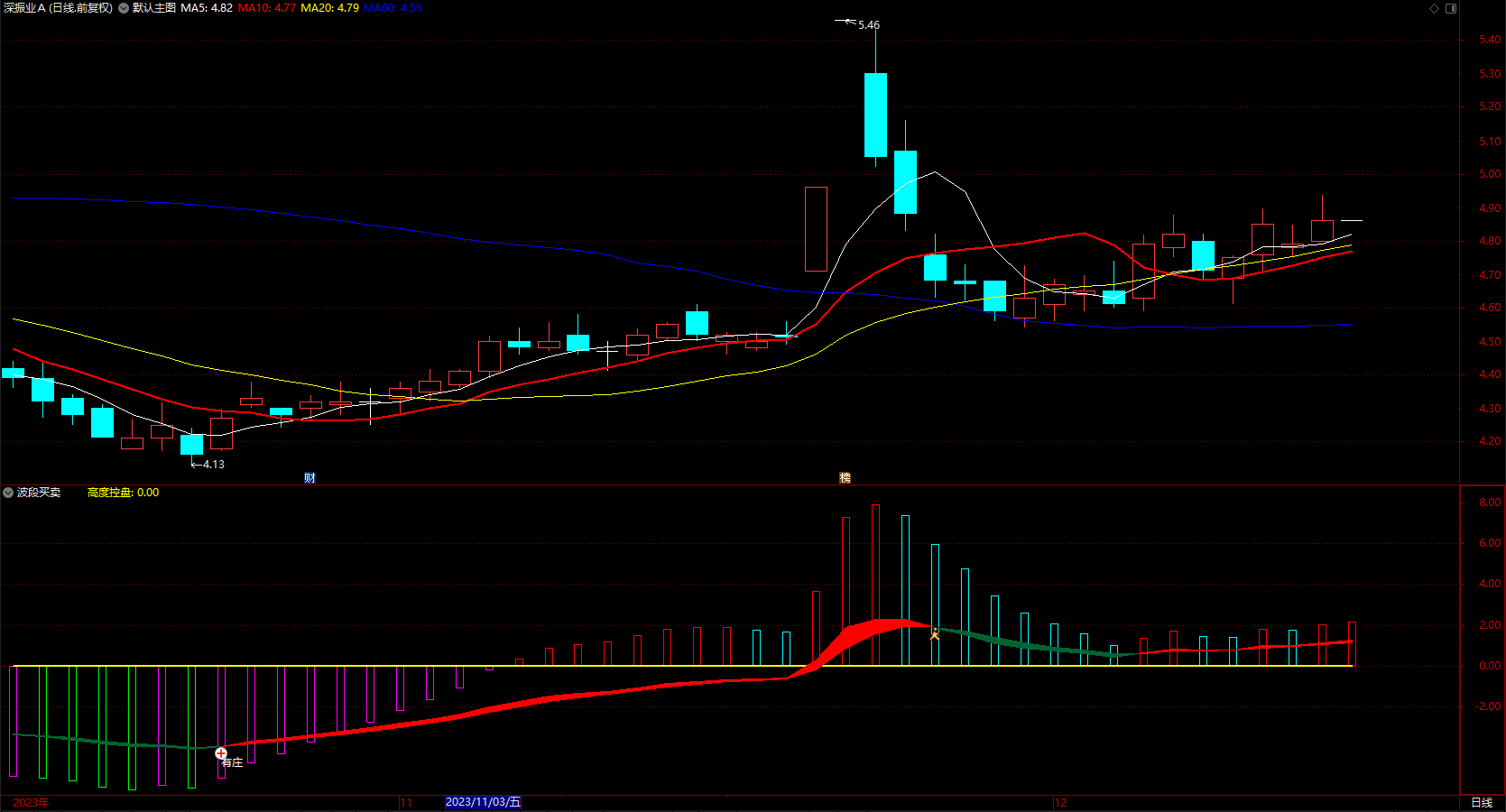Viewport: 1506px width, 812px height.
Task: Click the MA5: 4.82 legend
Action: 207,8
